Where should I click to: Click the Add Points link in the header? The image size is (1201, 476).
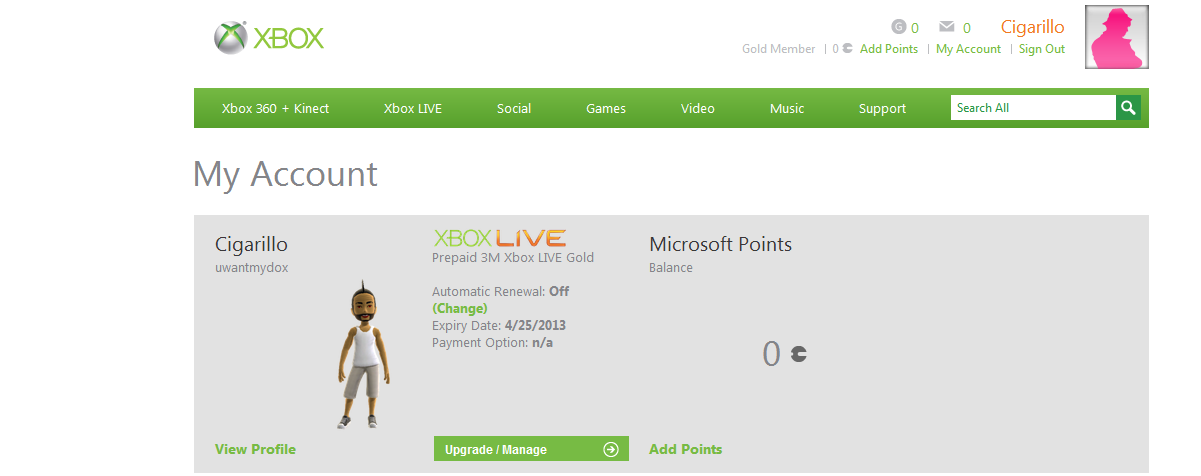pyautogui.click(x=889, y=49)
